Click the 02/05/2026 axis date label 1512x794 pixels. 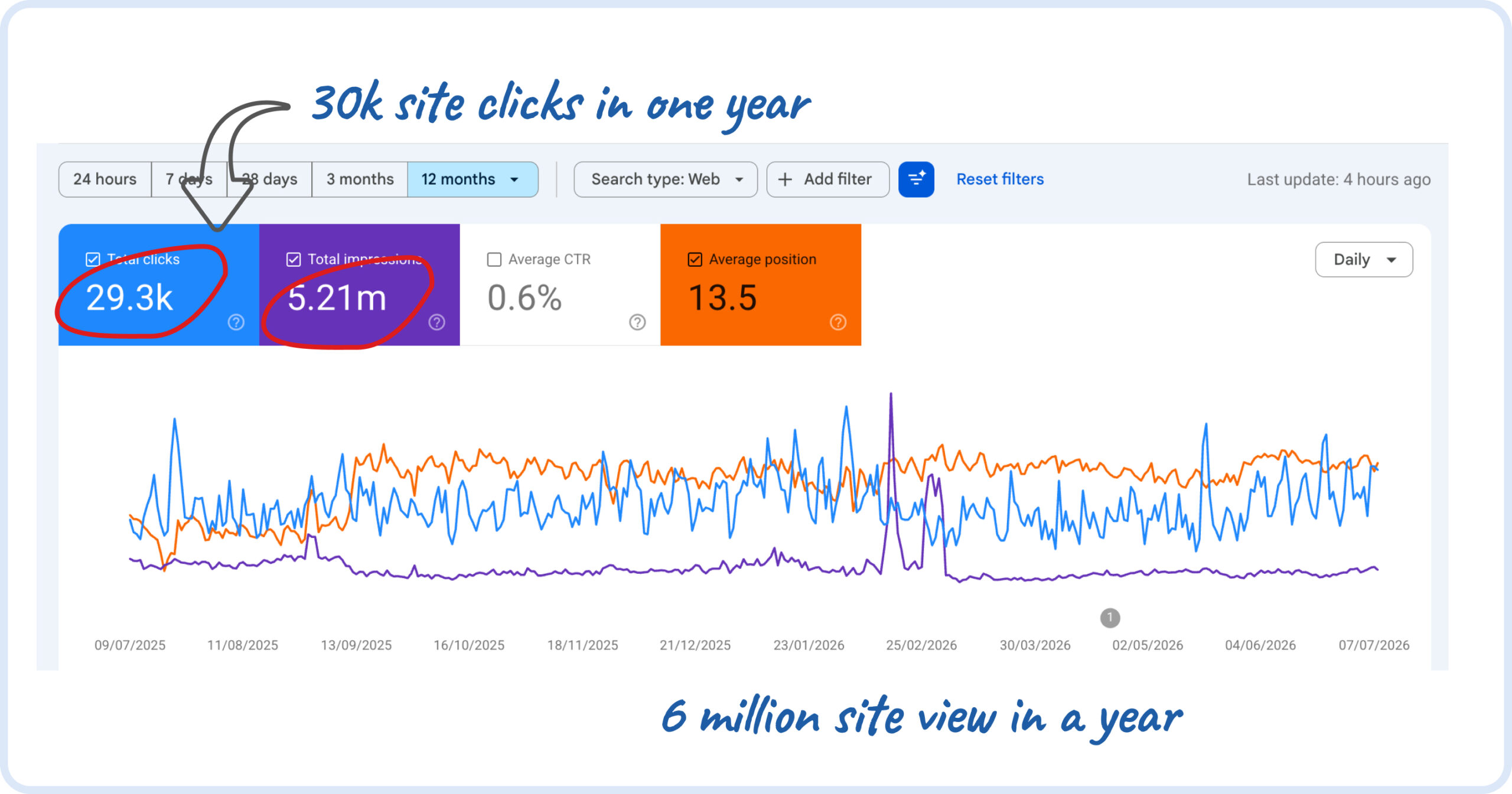(1148, 645)
